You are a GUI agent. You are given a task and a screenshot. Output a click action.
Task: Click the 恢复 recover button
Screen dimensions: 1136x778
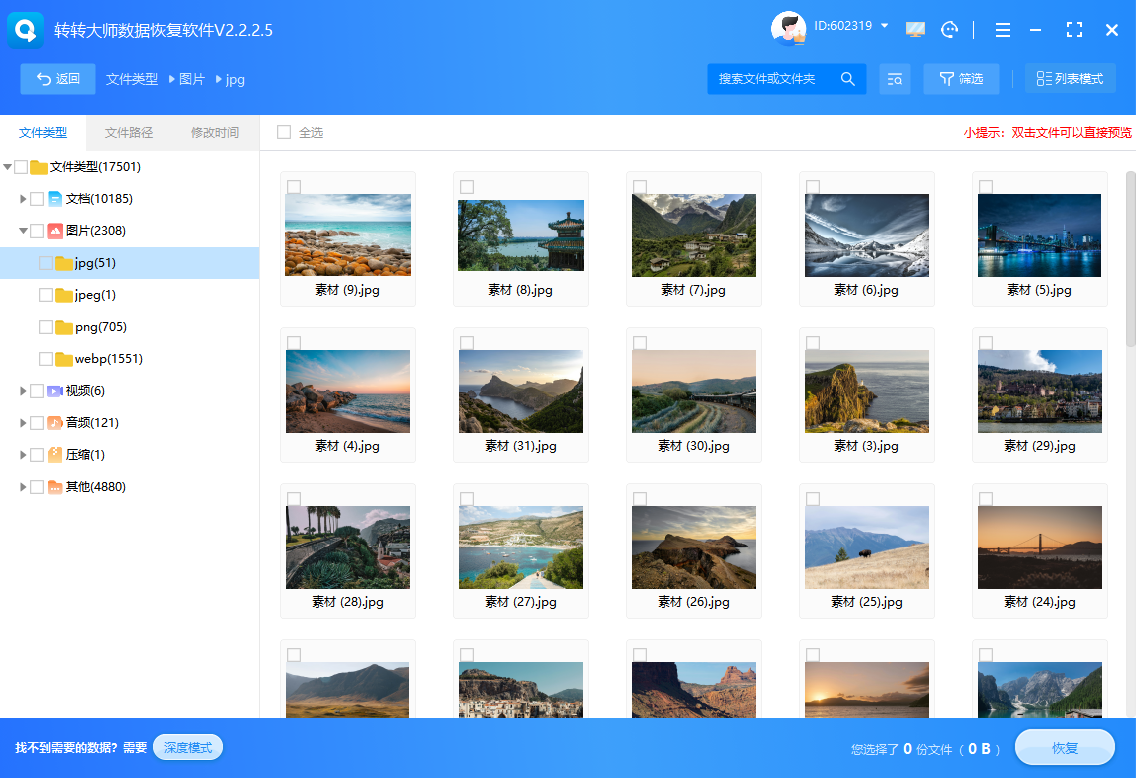[x=1064, y=748]
